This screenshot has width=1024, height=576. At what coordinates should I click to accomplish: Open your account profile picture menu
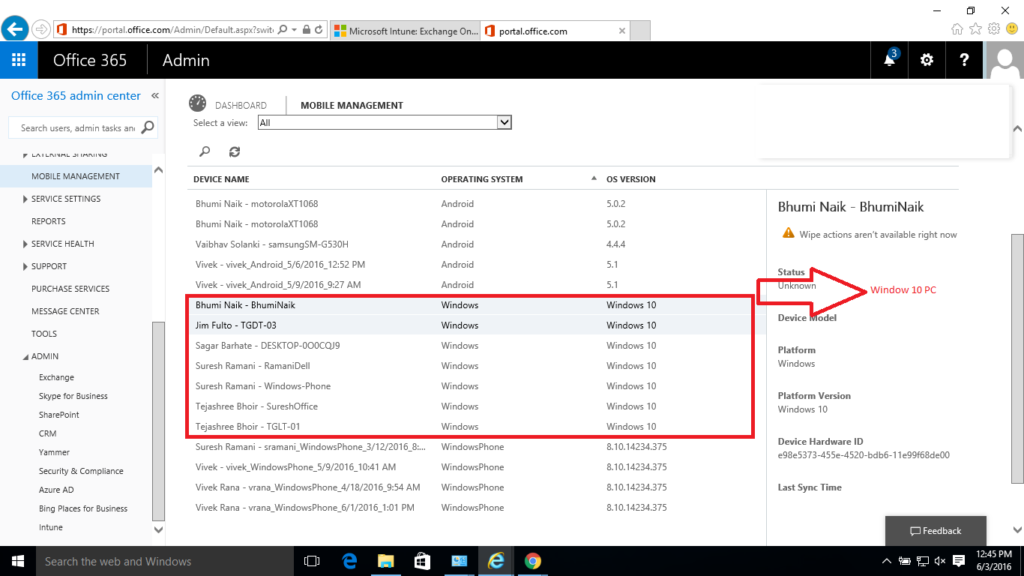1004,60
